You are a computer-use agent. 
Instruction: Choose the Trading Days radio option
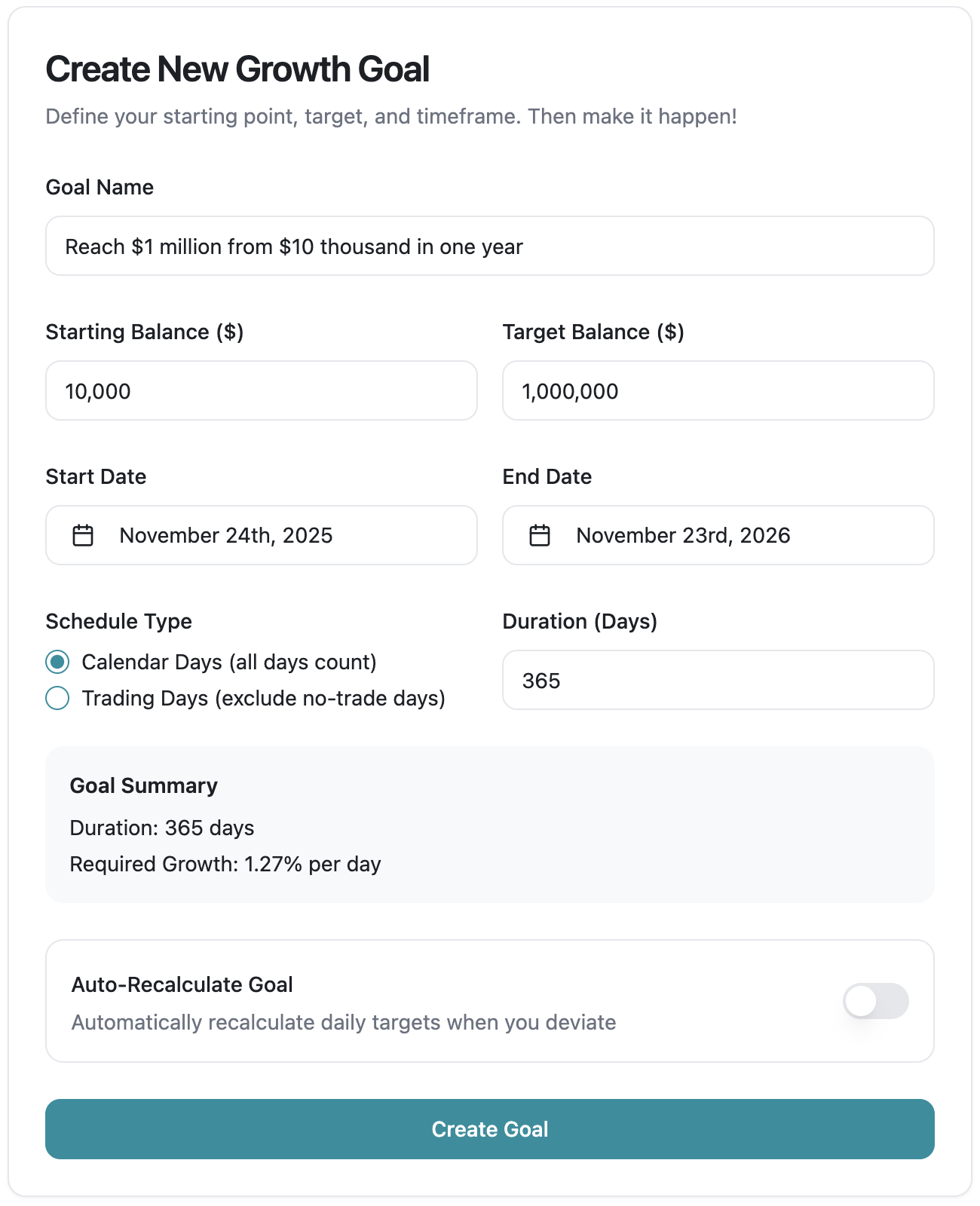point(58,699)
